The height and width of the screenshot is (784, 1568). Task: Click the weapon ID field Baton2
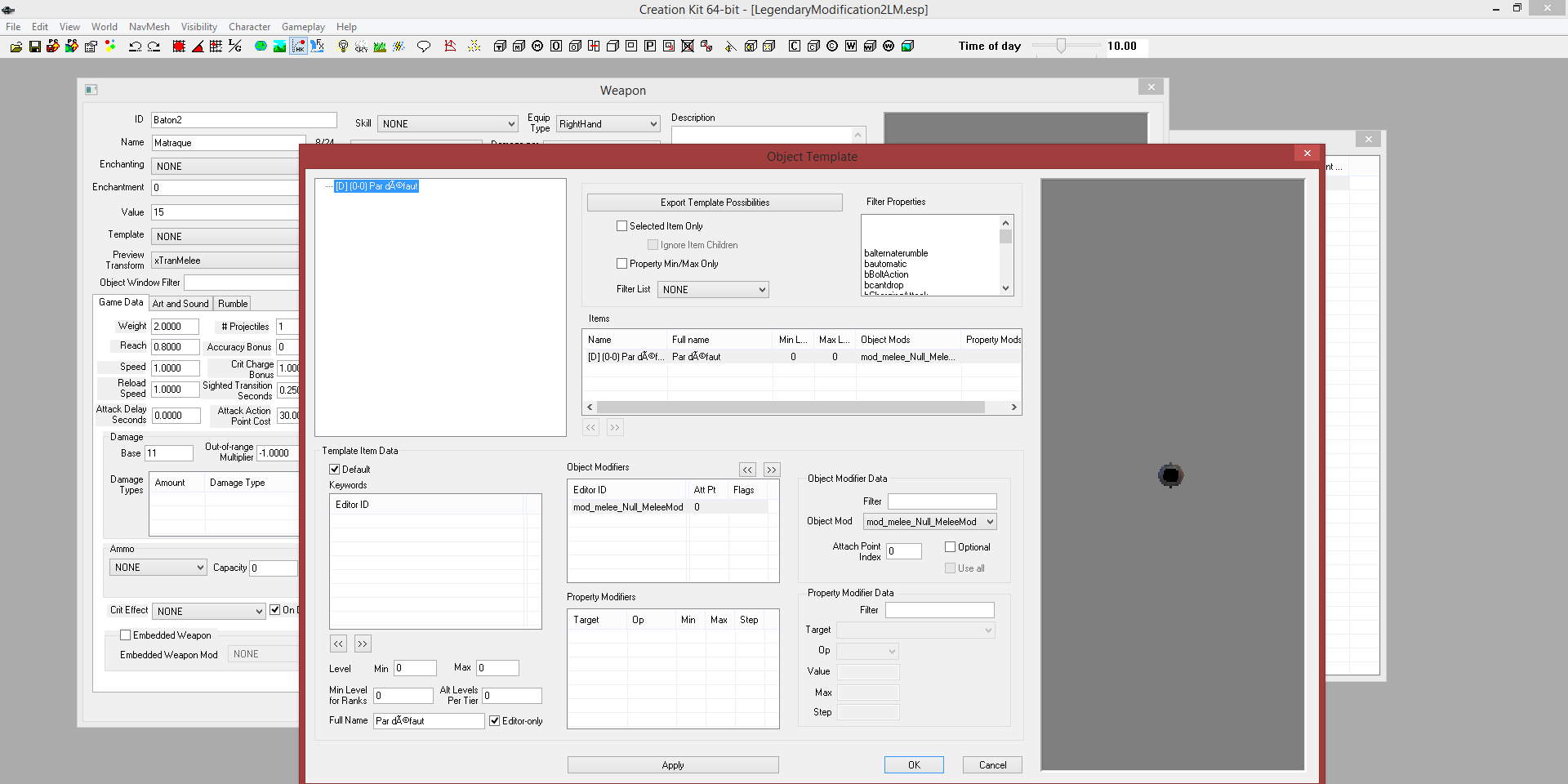tap(243, 120)
